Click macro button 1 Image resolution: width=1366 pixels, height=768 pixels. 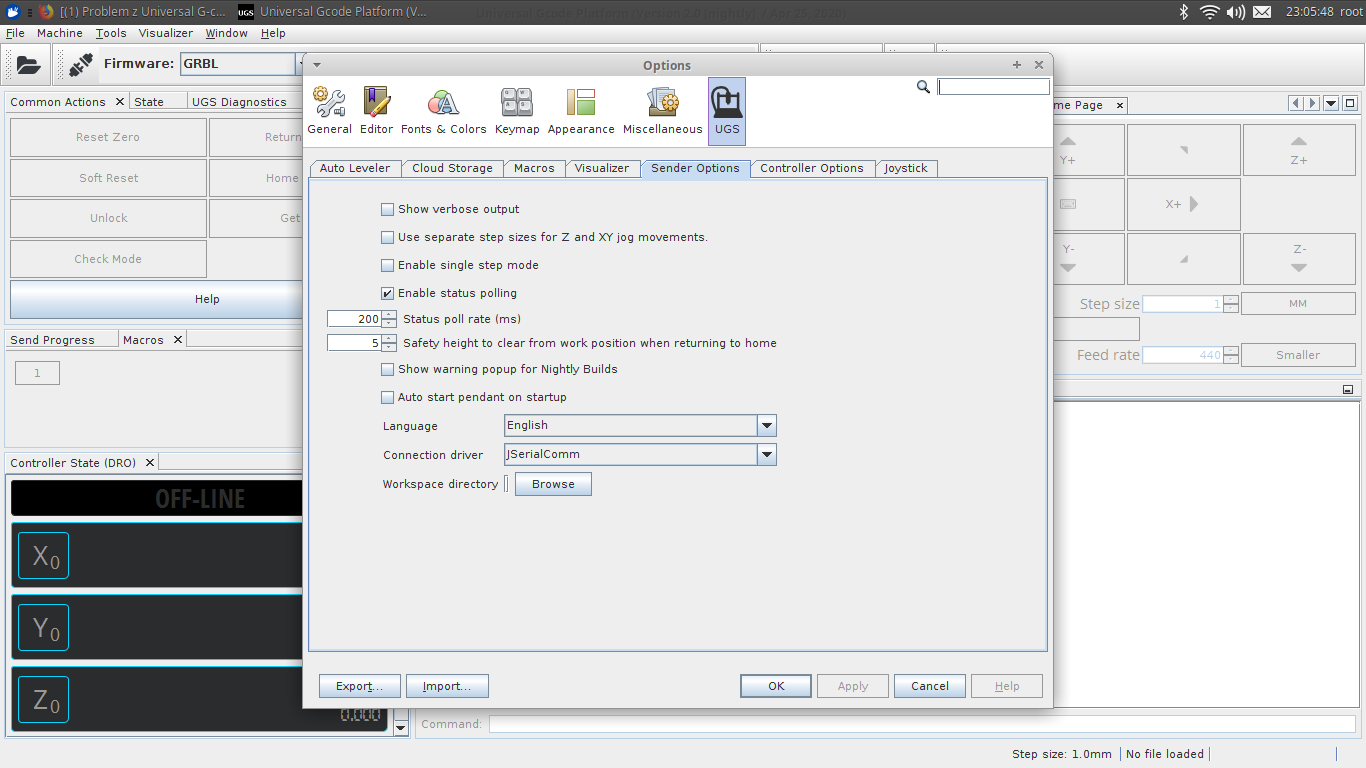point(37,373)
